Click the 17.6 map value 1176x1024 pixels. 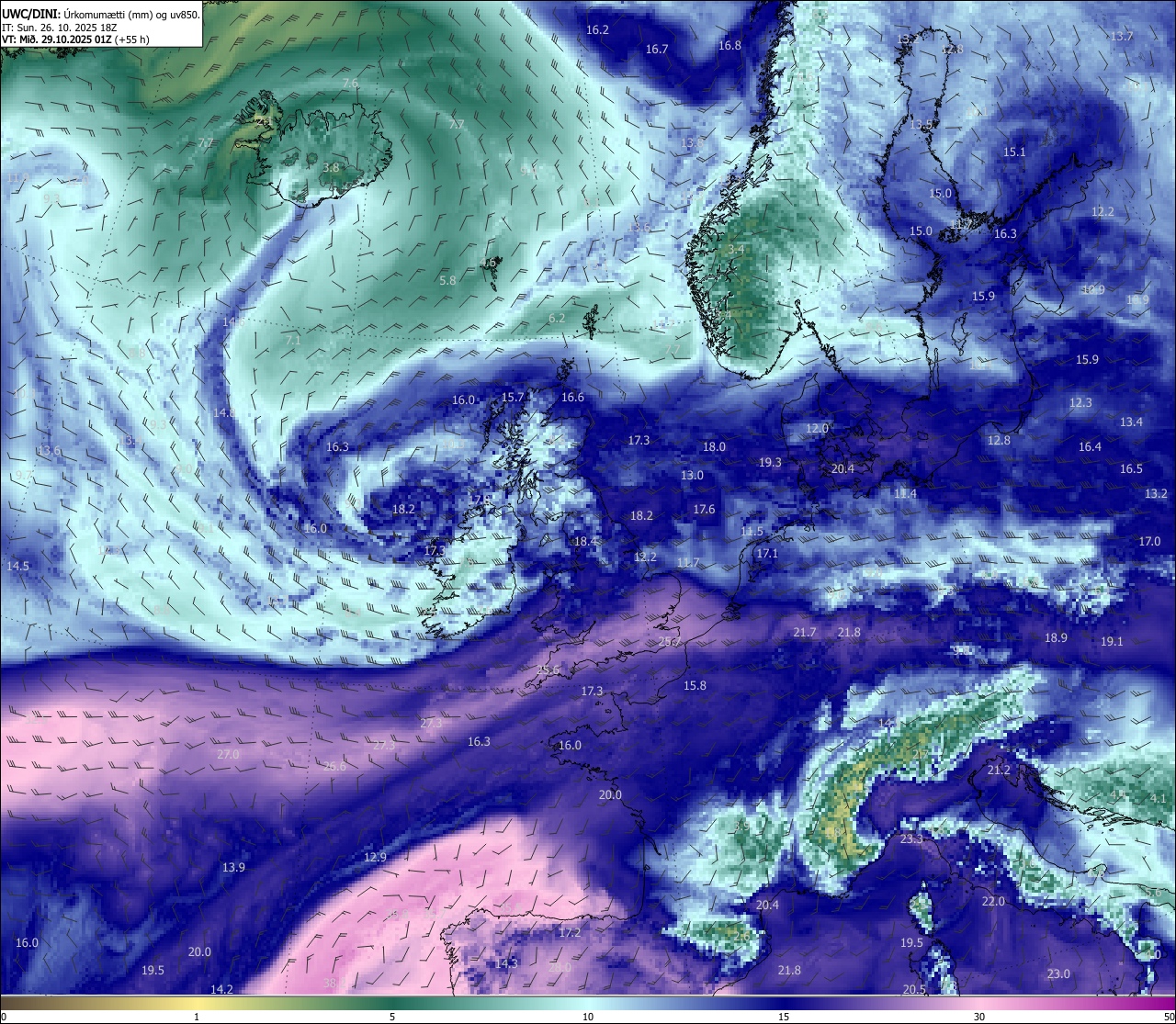coord(704,510)
